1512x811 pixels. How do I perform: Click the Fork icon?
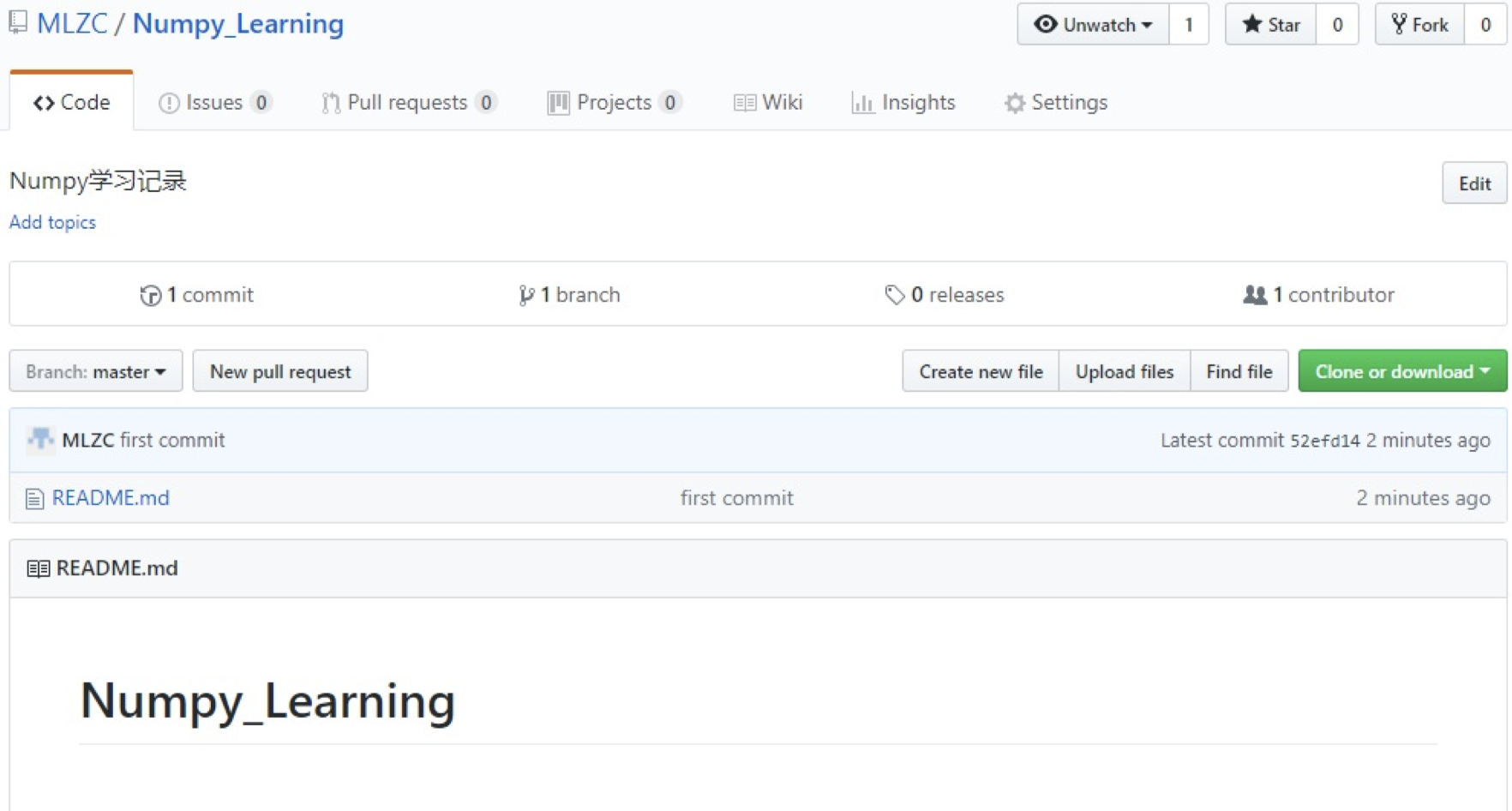pos(1399,24)
